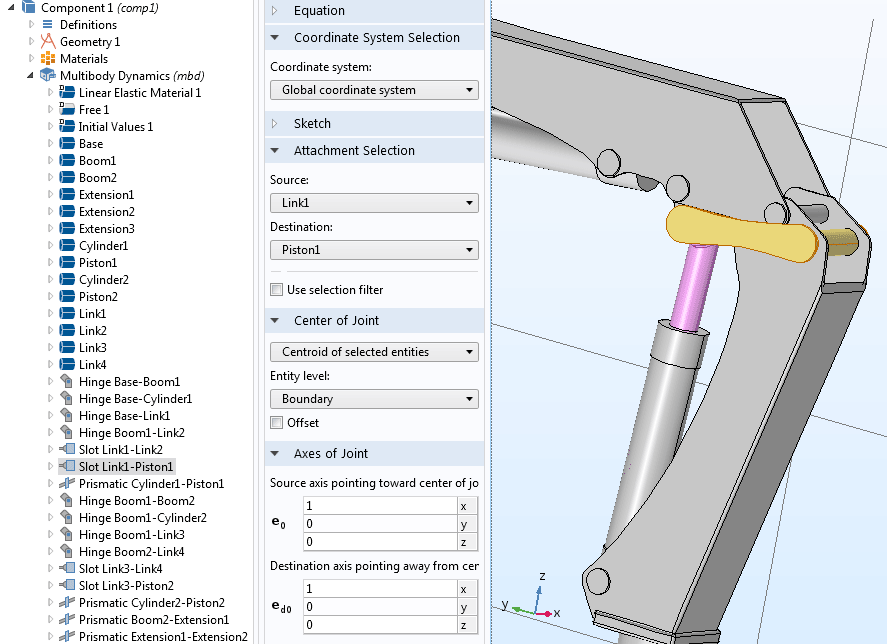Open the Entity level dropdown
The width and height of the screenshot is (887, 644).
(x=374, y=399)
